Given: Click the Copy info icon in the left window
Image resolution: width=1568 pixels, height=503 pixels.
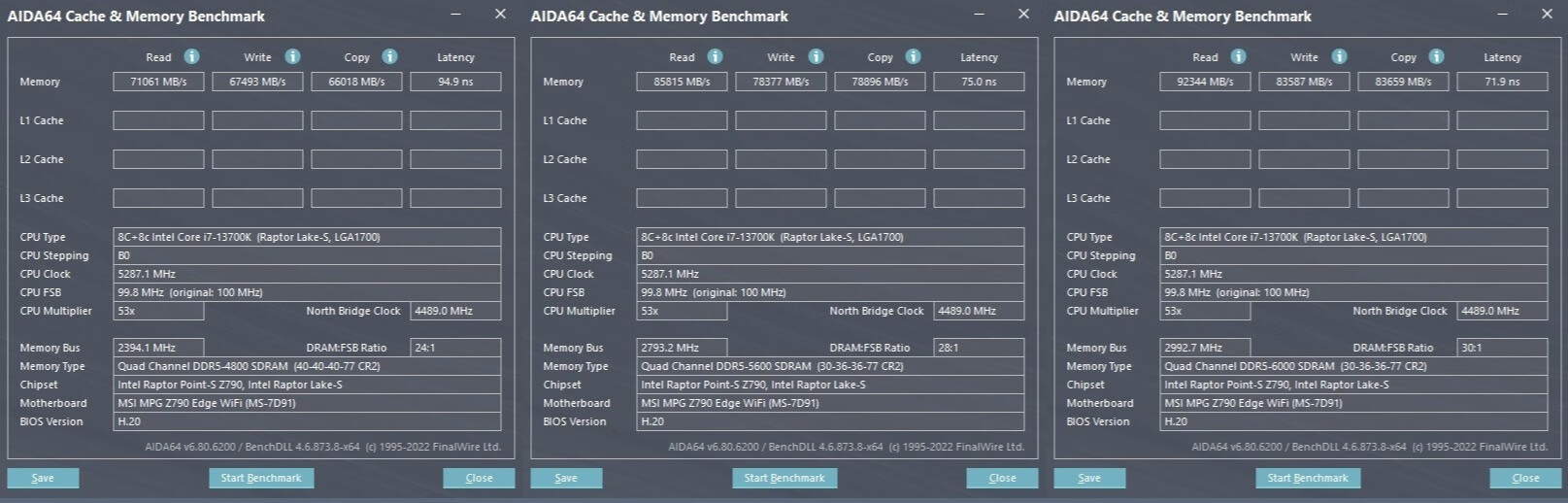Looking at the screenshot, I should 389,56.
